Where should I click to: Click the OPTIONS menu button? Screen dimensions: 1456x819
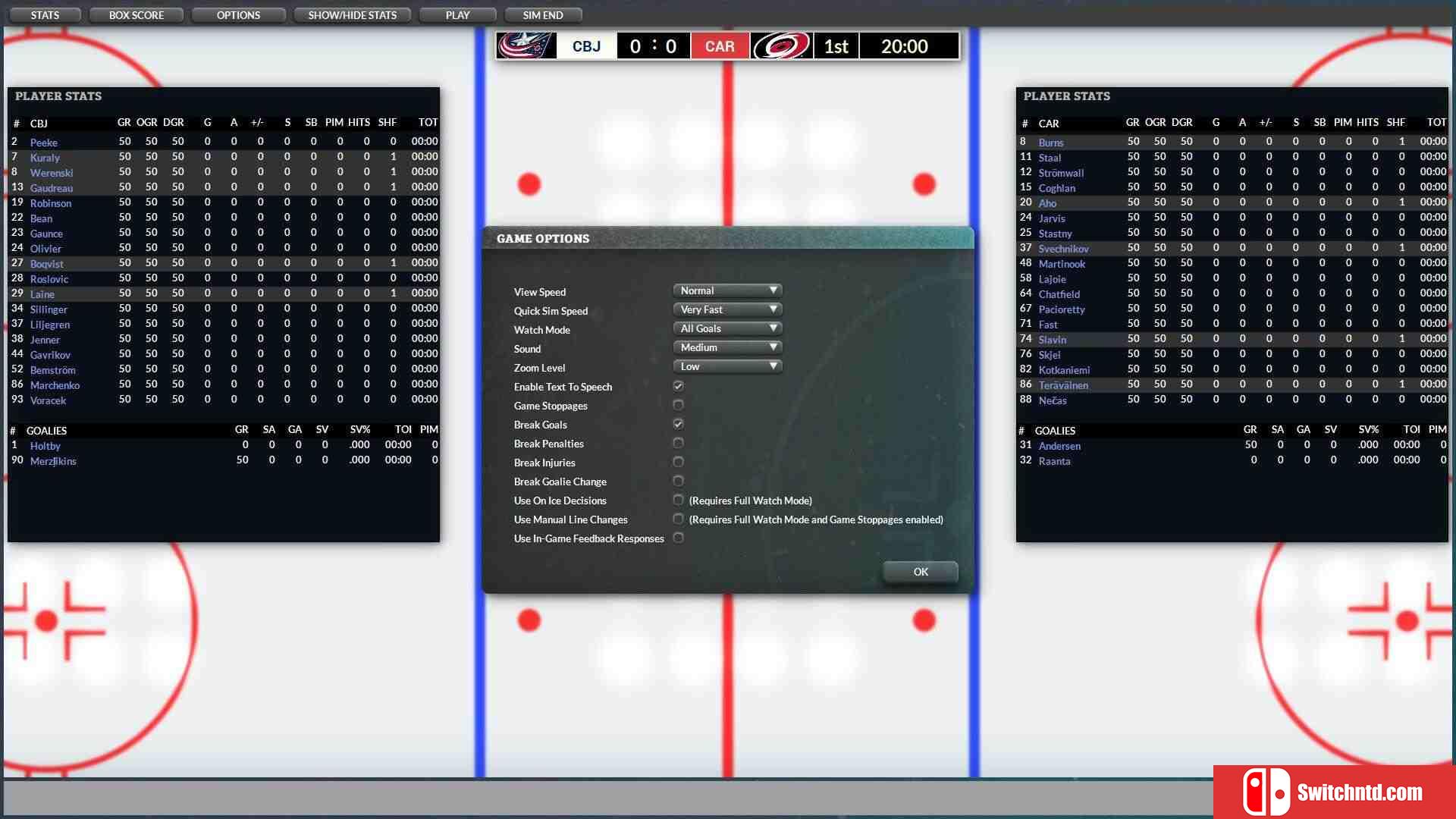point(238,14)
